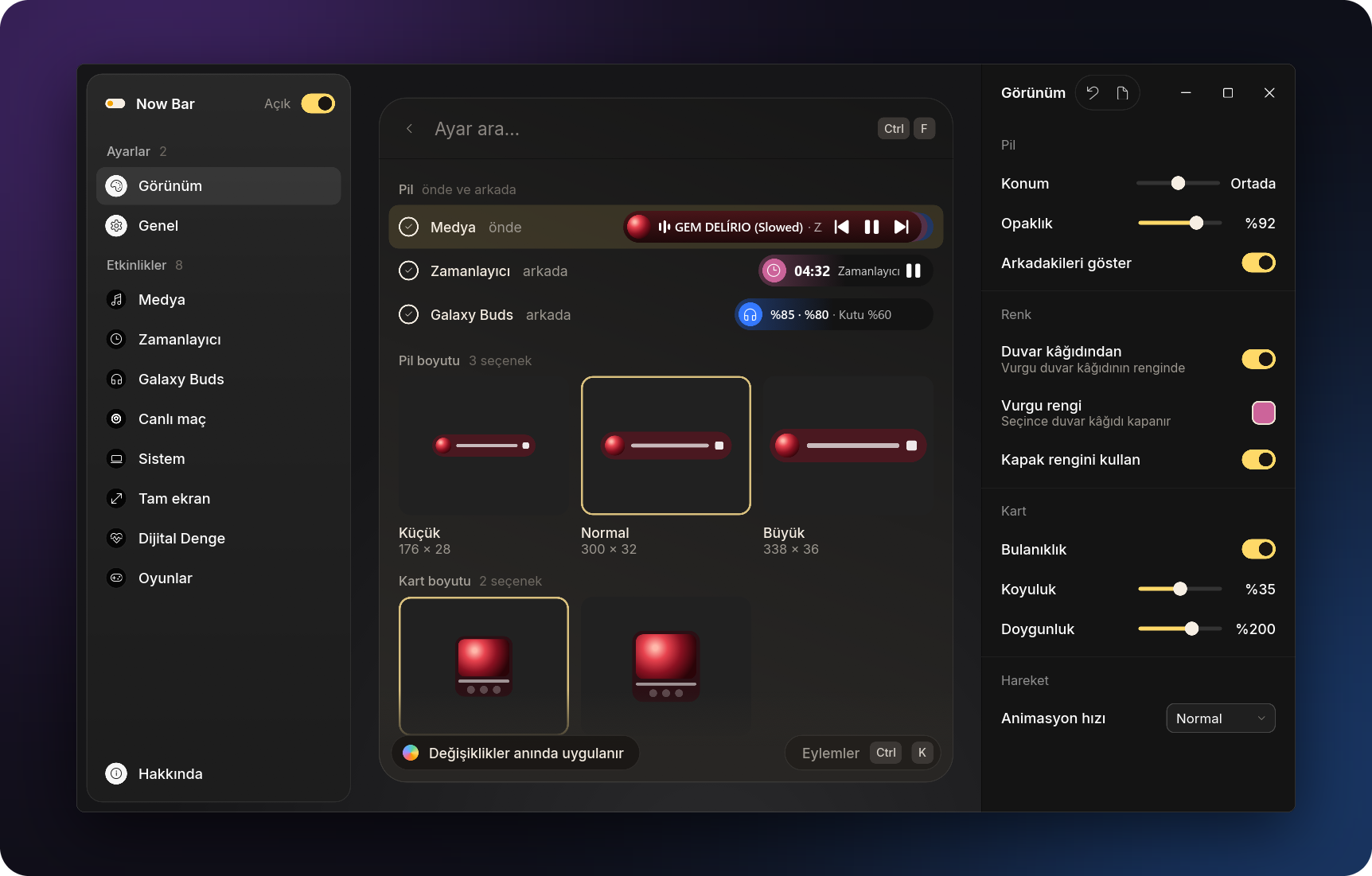The height and width of the screenshot is (876, 1372).
Task: Click the Doygunluk slider handle
Action: pyautogui.click(x=1191, y=629)
